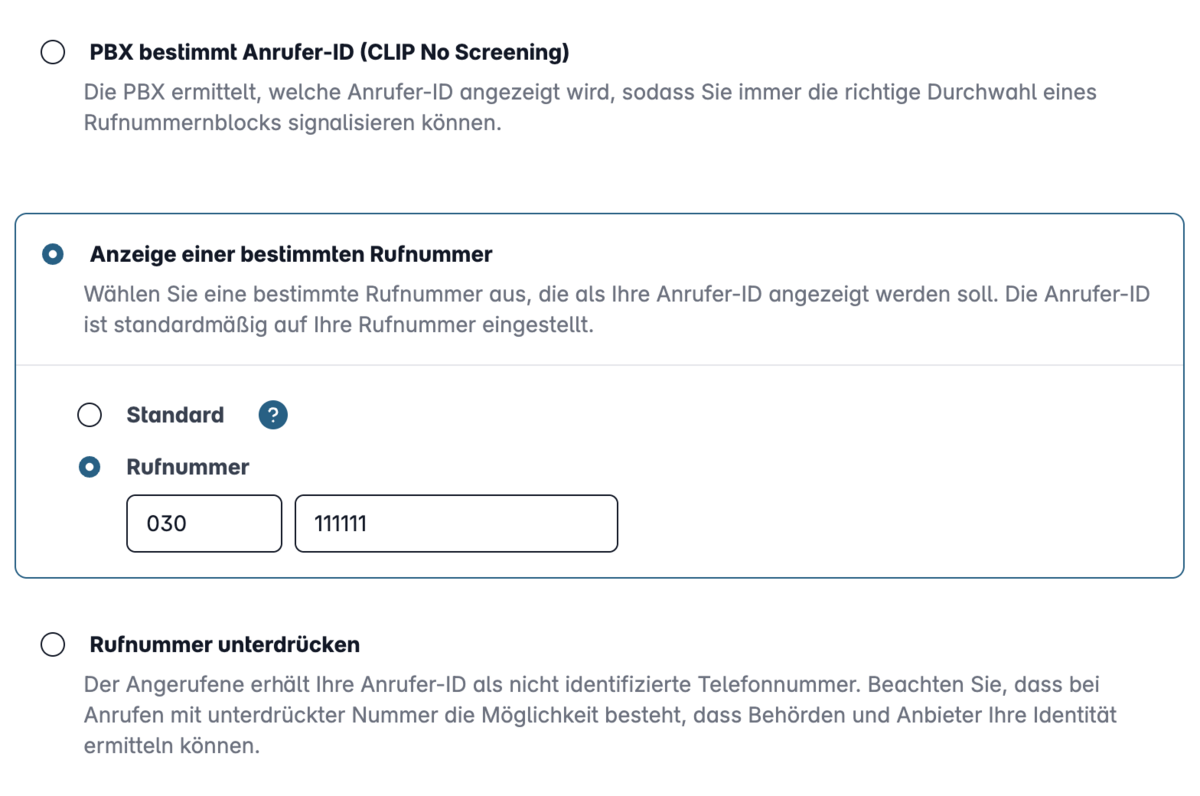Click the sentence starting 'Die PBX ermittelt'
This screenshot has width=1200, height=796.
[590, 109]
